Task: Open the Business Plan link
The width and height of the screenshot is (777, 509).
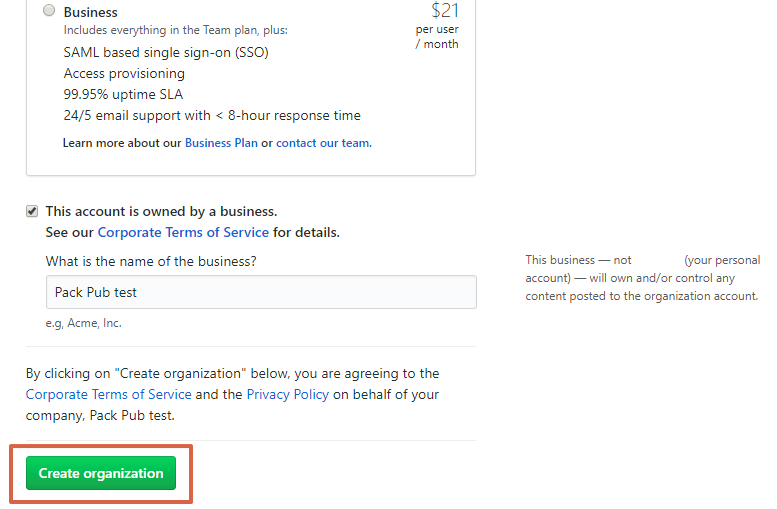Action: click(221, 143)
